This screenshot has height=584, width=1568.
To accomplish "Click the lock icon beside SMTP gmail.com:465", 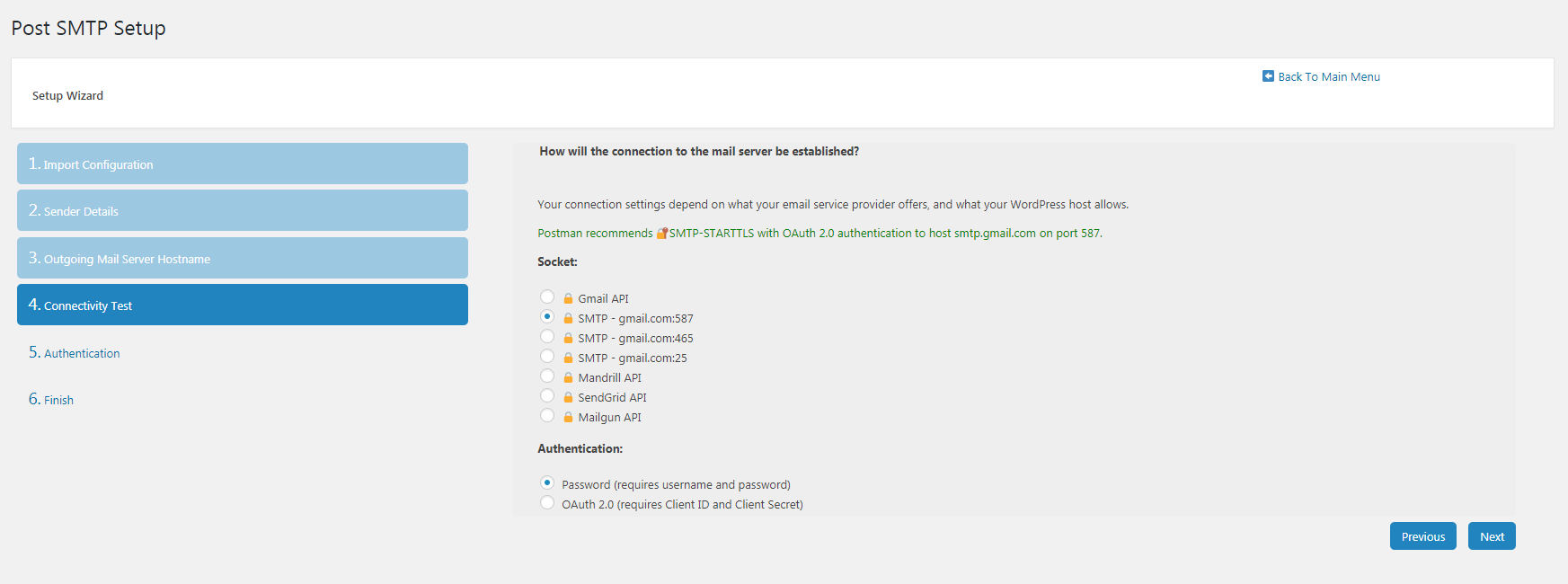I will [x=568, y=338].
